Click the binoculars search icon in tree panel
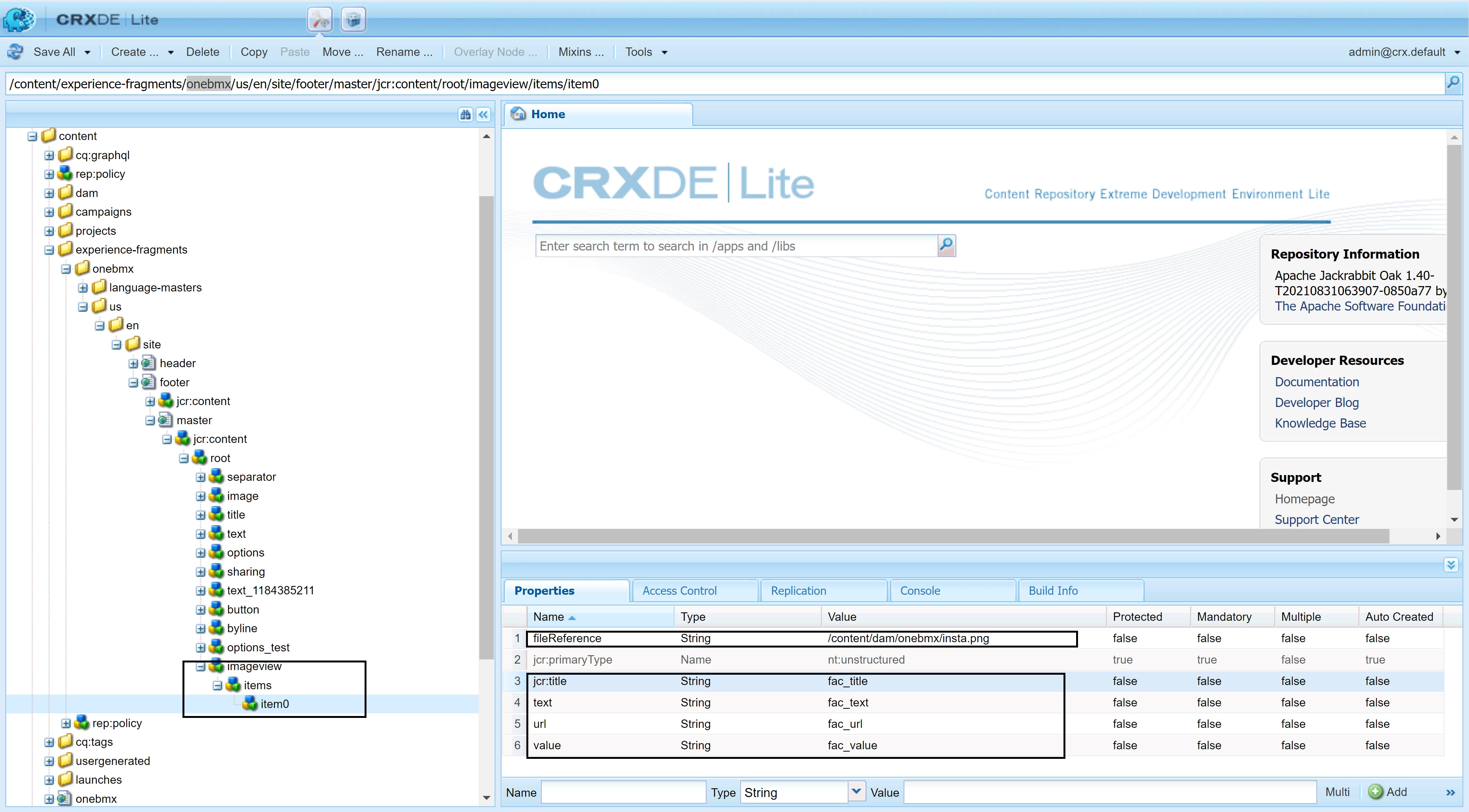 465,115
